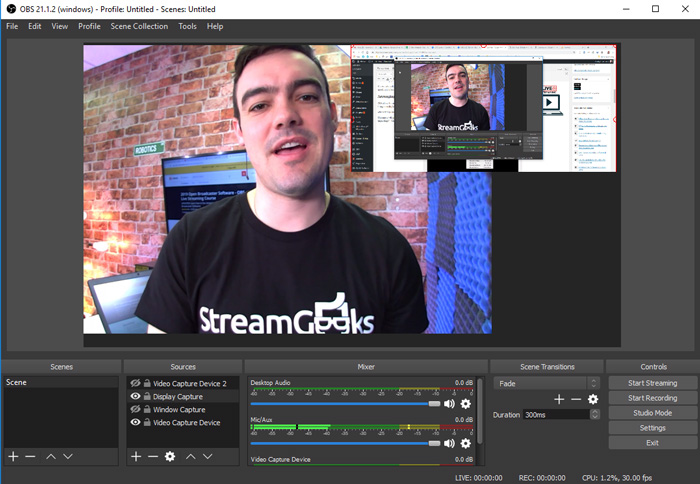Add a scene transition with plus

point(559,399)
